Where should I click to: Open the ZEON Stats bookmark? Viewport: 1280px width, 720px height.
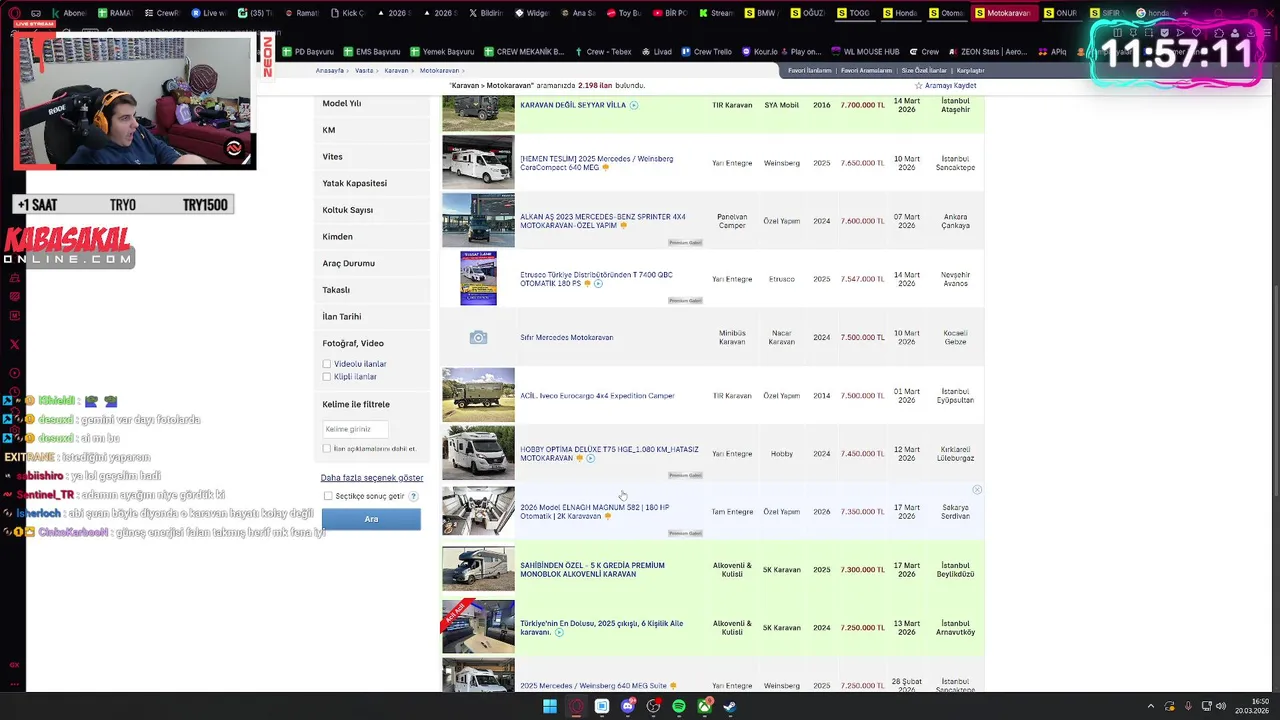coord(987,51)
